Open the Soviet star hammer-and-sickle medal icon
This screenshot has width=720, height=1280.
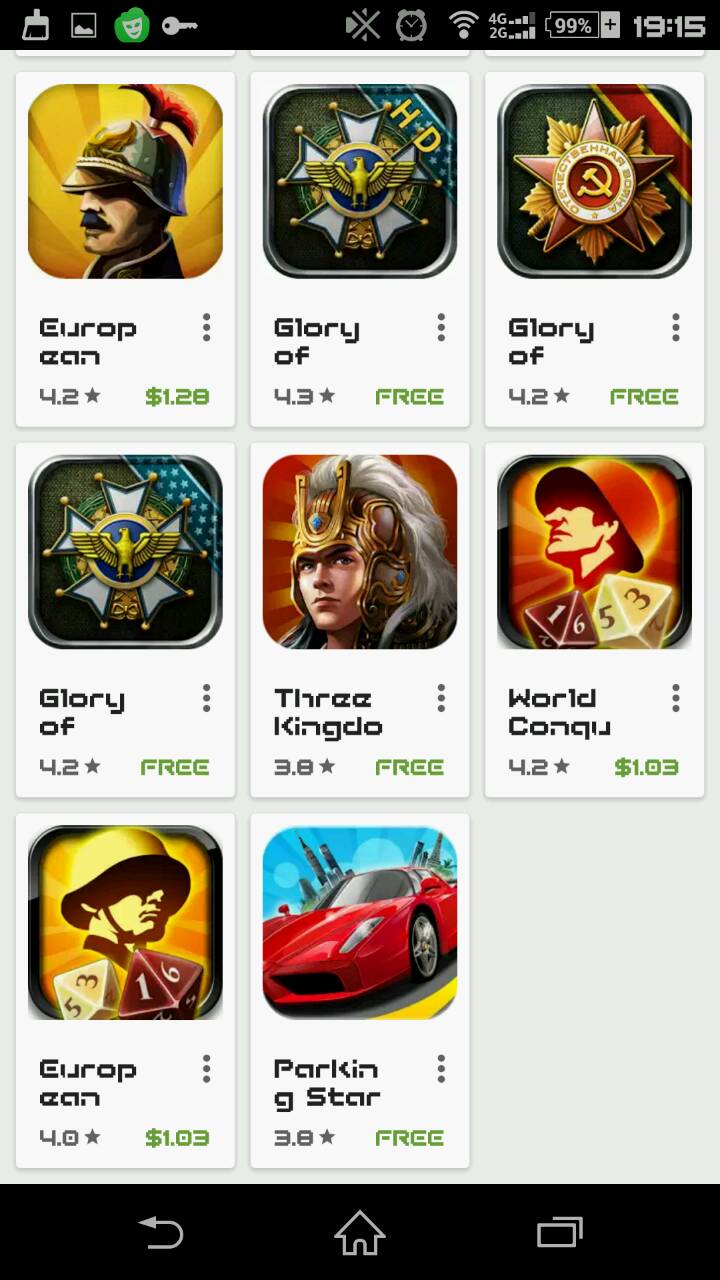(595, 181)
